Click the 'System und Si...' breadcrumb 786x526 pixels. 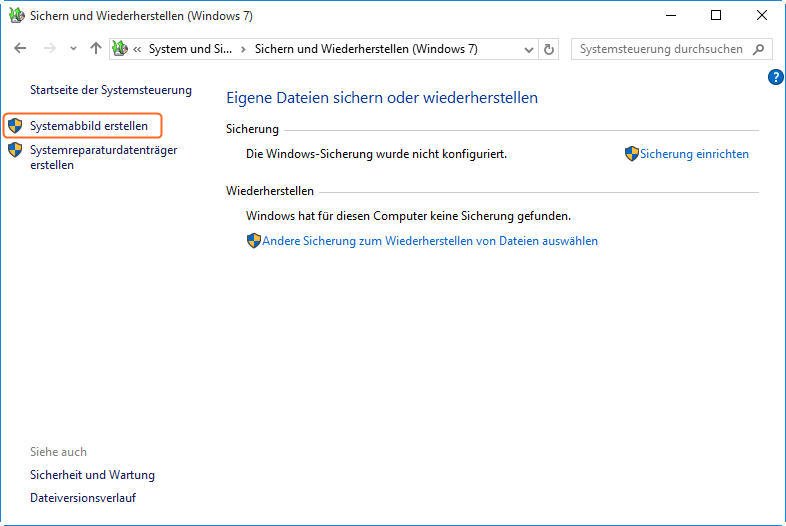point(190,49)
